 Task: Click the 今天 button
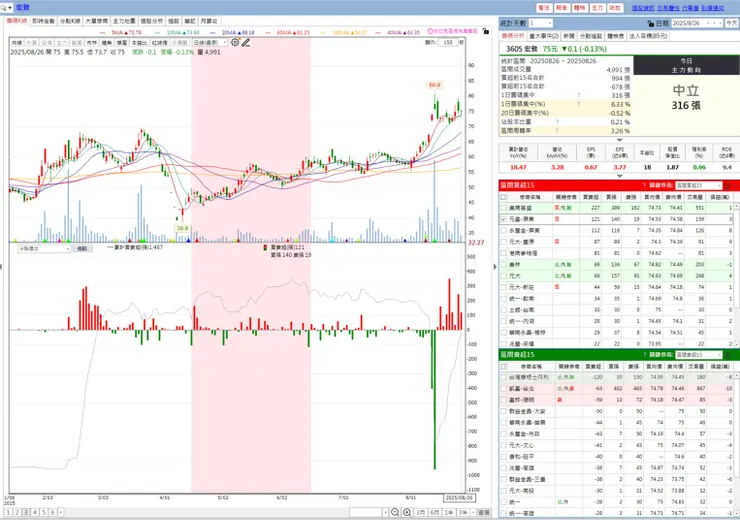pos(732,23)
